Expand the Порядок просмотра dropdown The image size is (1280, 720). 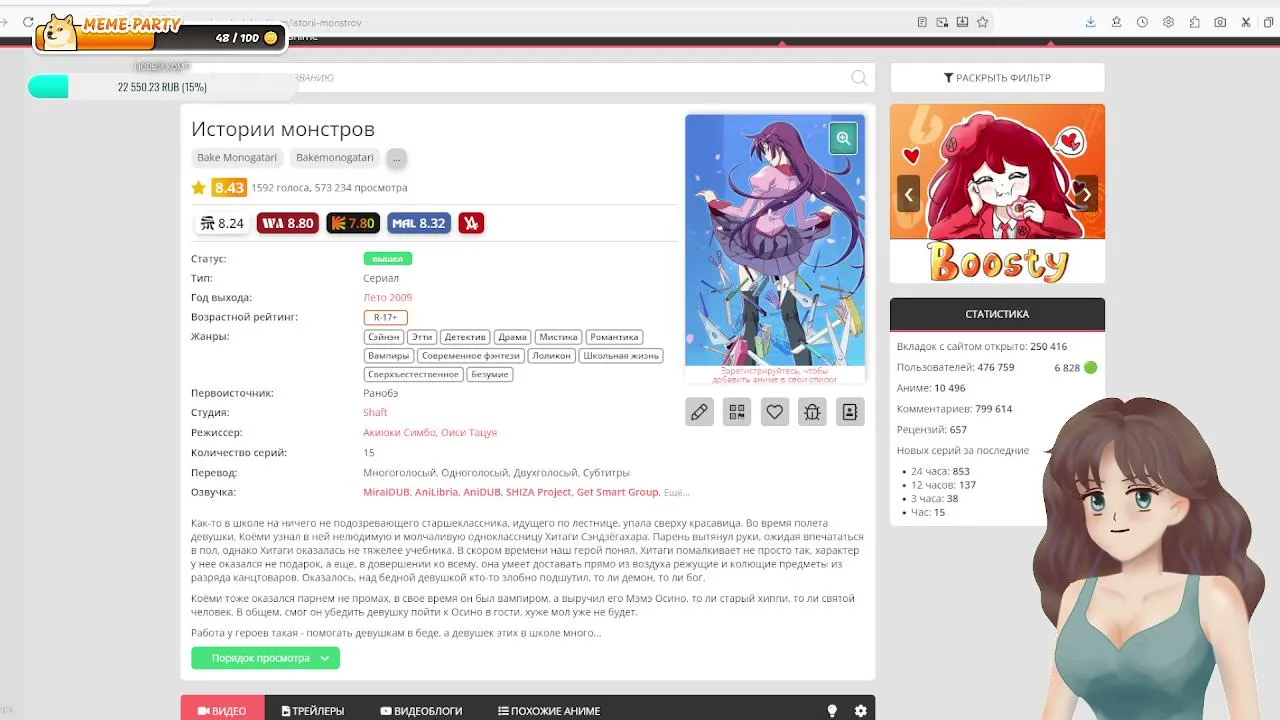[x=265, y=658]
